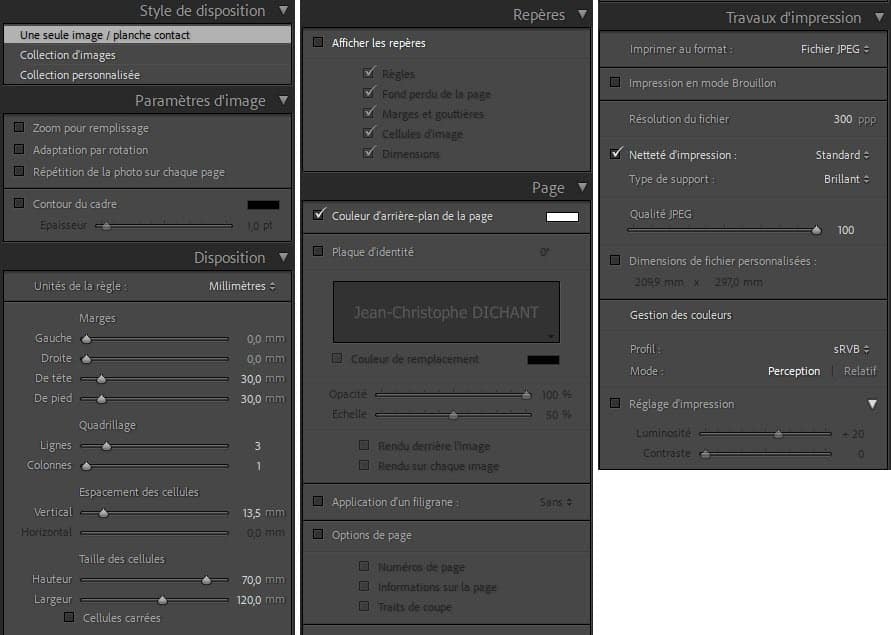The height and width of the screenshot is (635, 891).
Task: Collapse the Page panel triangle
Action: click(x=582, y=188)
